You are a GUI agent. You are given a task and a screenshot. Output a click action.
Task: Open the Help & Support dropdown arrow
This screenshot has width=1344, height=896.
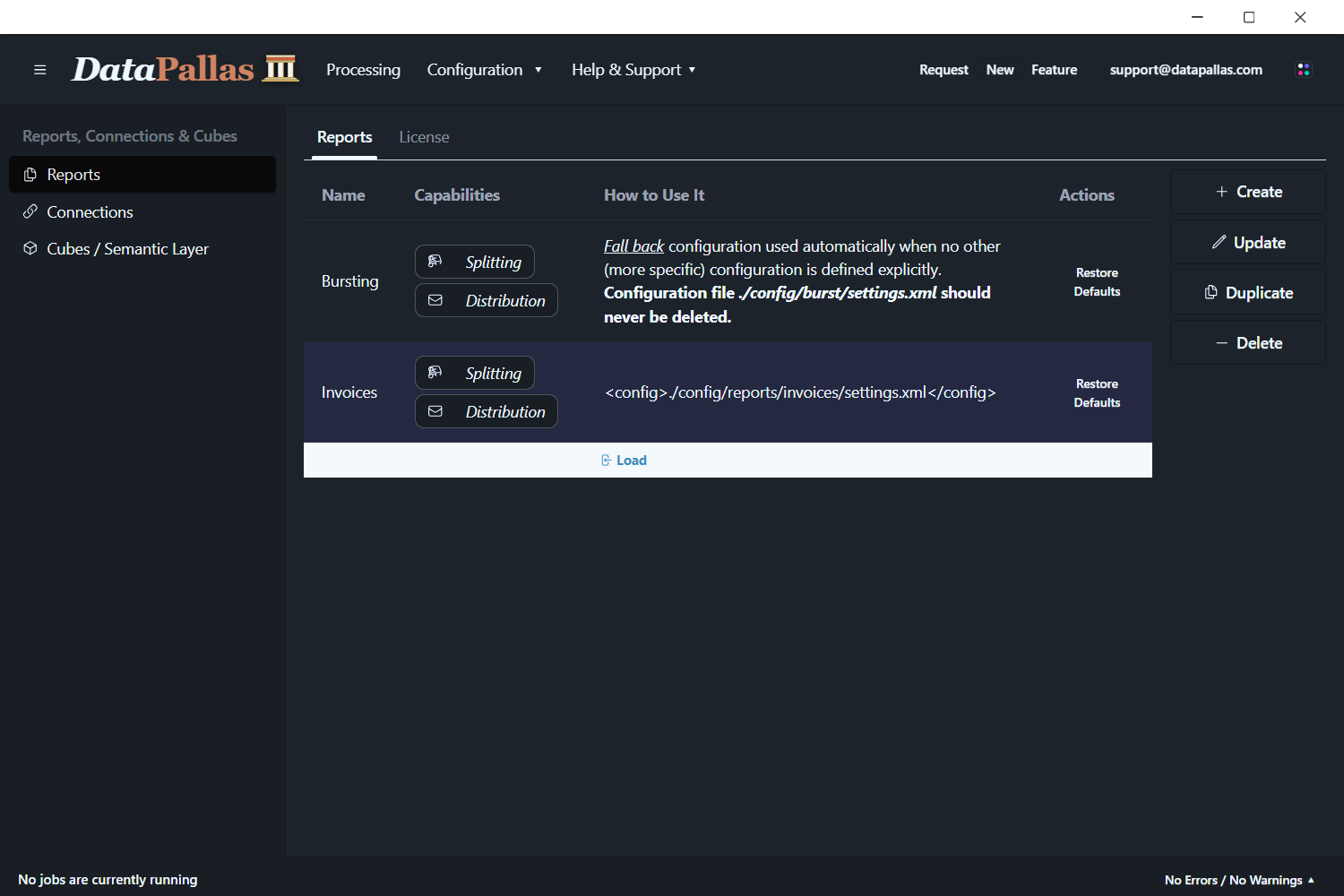692,70
